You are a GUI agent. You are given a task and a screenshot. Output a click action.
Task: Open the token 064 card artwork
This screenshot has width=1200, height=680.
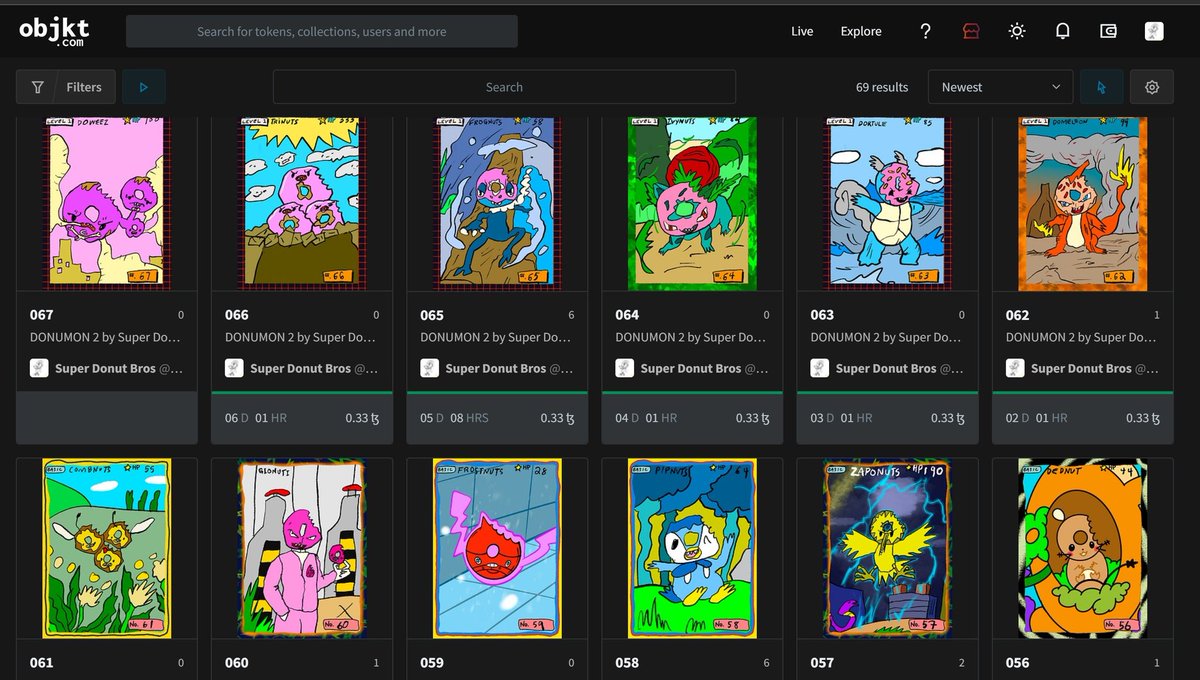[x=692, y=204]
